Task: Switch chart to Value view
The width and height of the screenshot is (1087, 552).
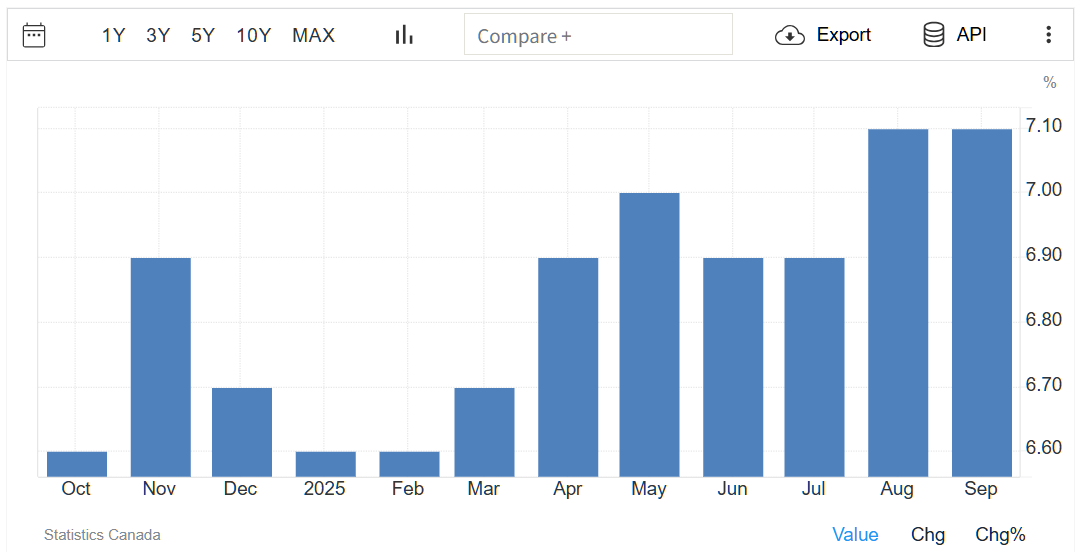Action: (855, 535)
